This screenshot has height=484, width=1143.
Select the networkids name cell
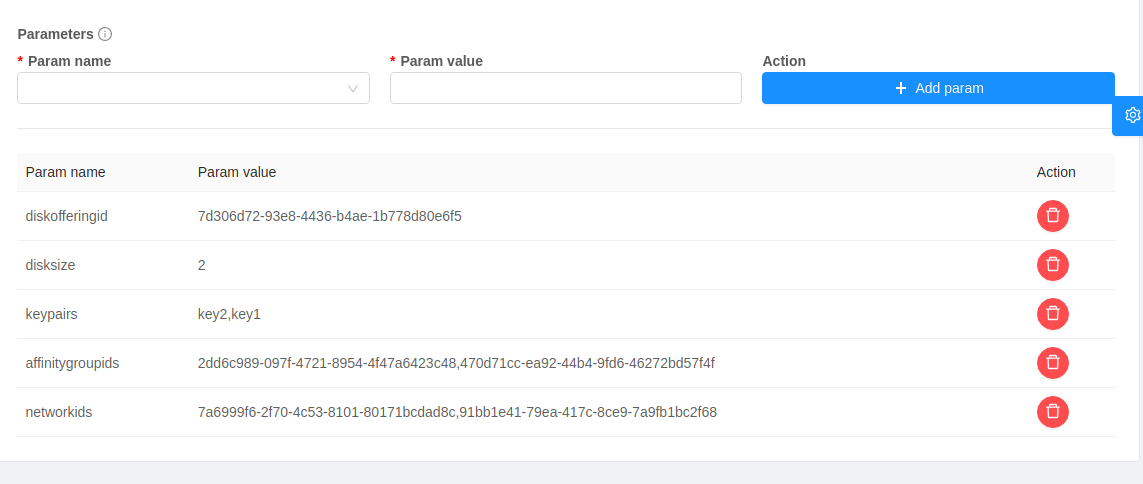(x=59, y=412)
